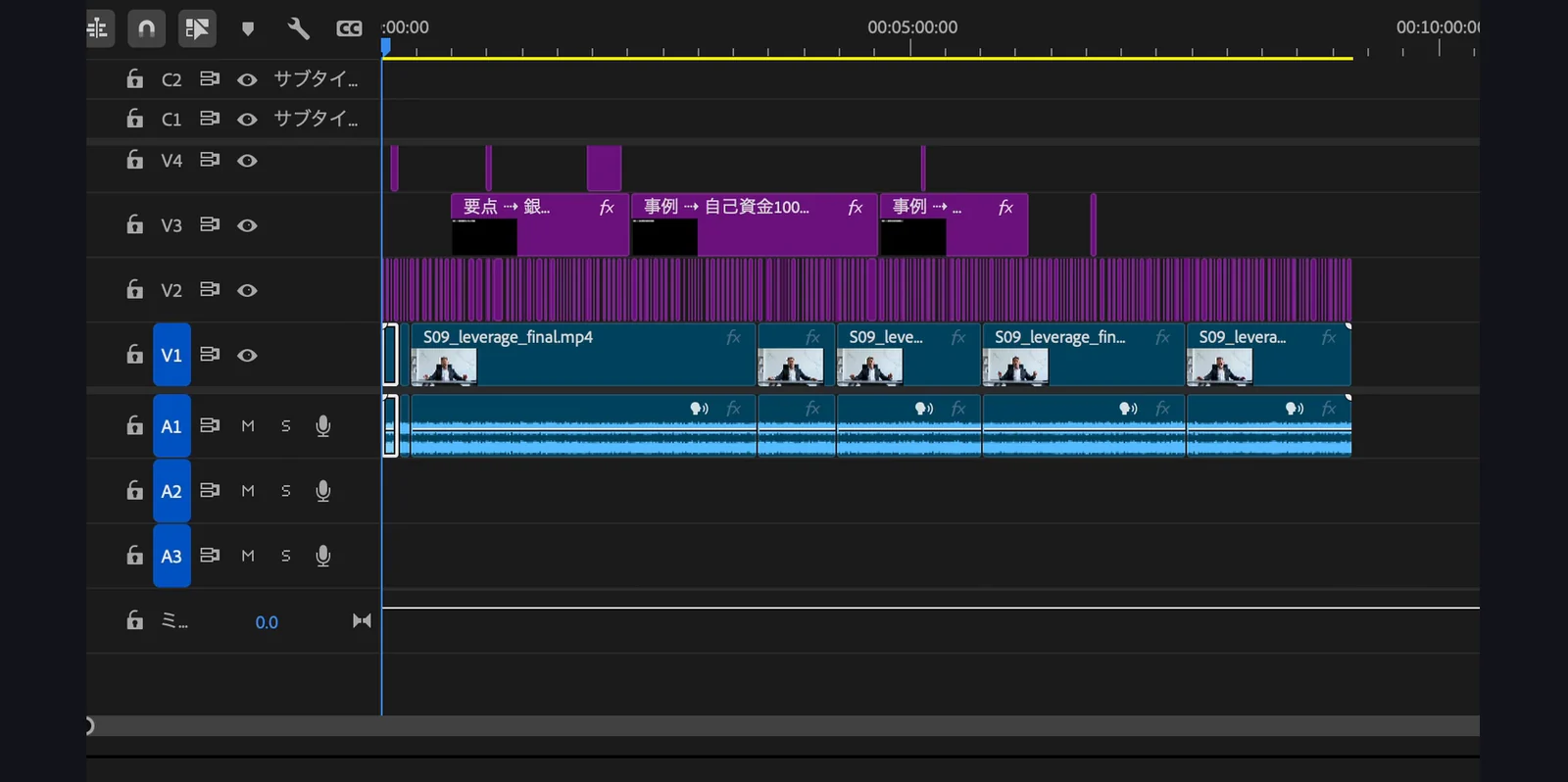The height and width of the screenshot is (782, 1568).
Task: Click the fx badge on 要点 clip
Action: (x=607, y=207)
